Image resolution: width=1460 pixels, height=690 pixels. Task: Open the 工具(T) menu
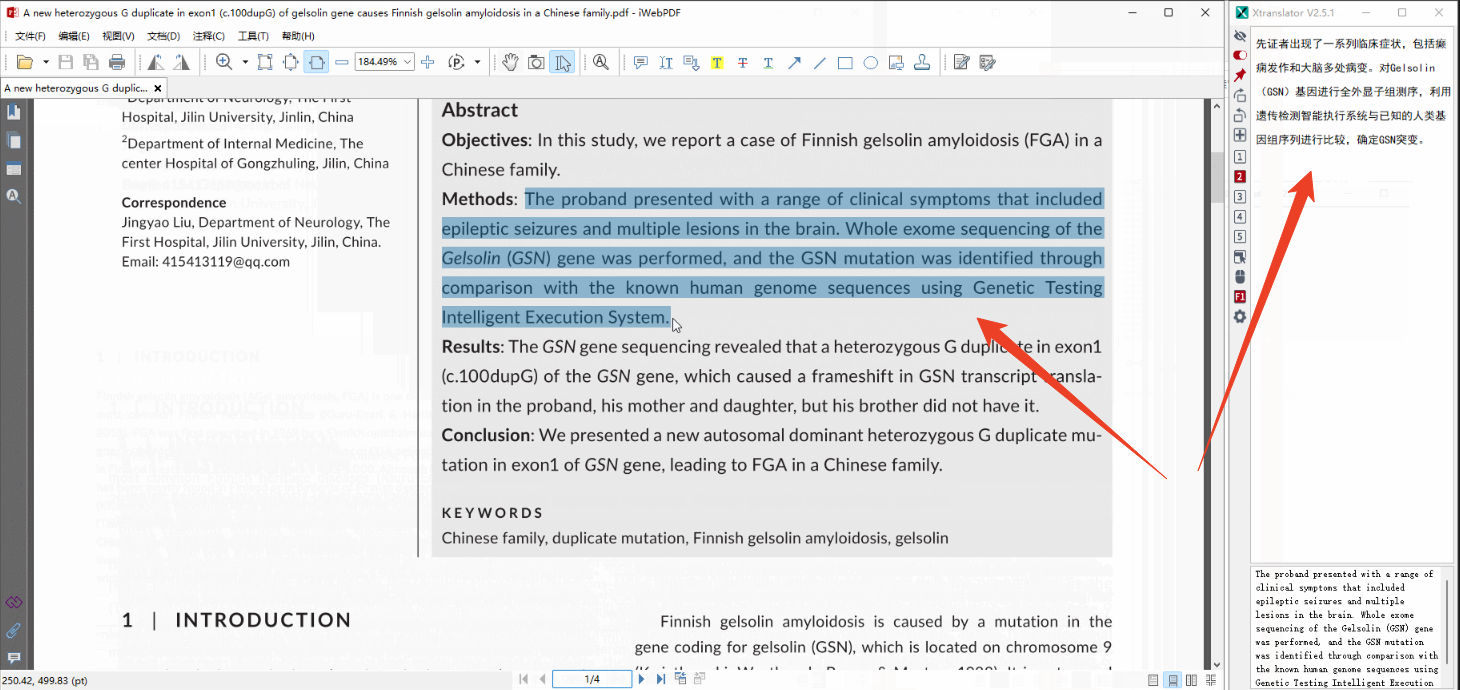coord(253,36)
